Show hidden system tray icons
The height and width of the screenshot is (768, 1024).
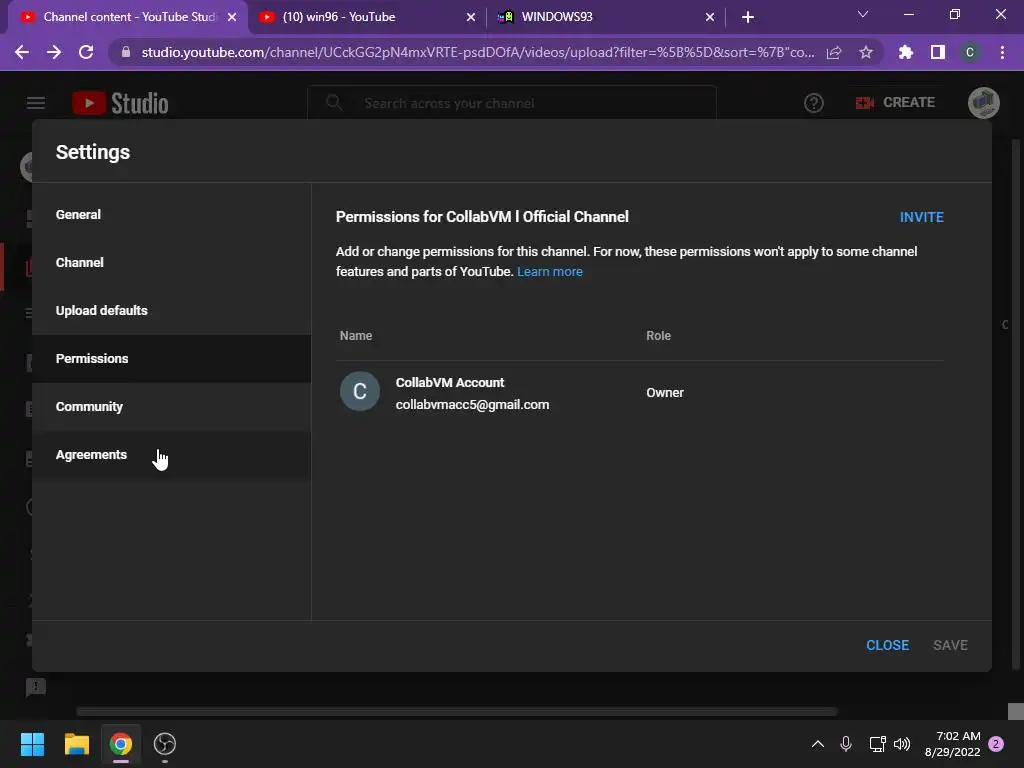(x=818, y=744)
